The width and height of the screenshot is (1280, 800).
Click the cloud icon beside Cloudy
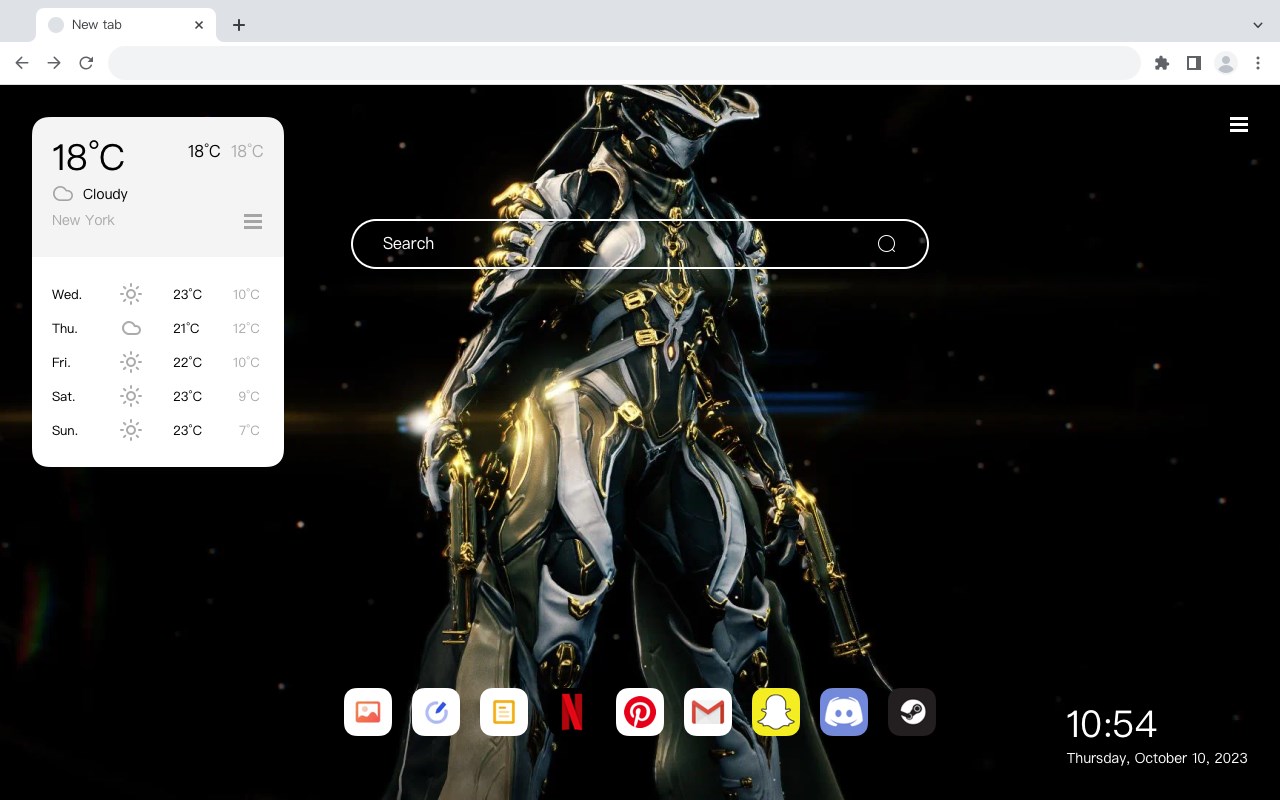(63, 194)
